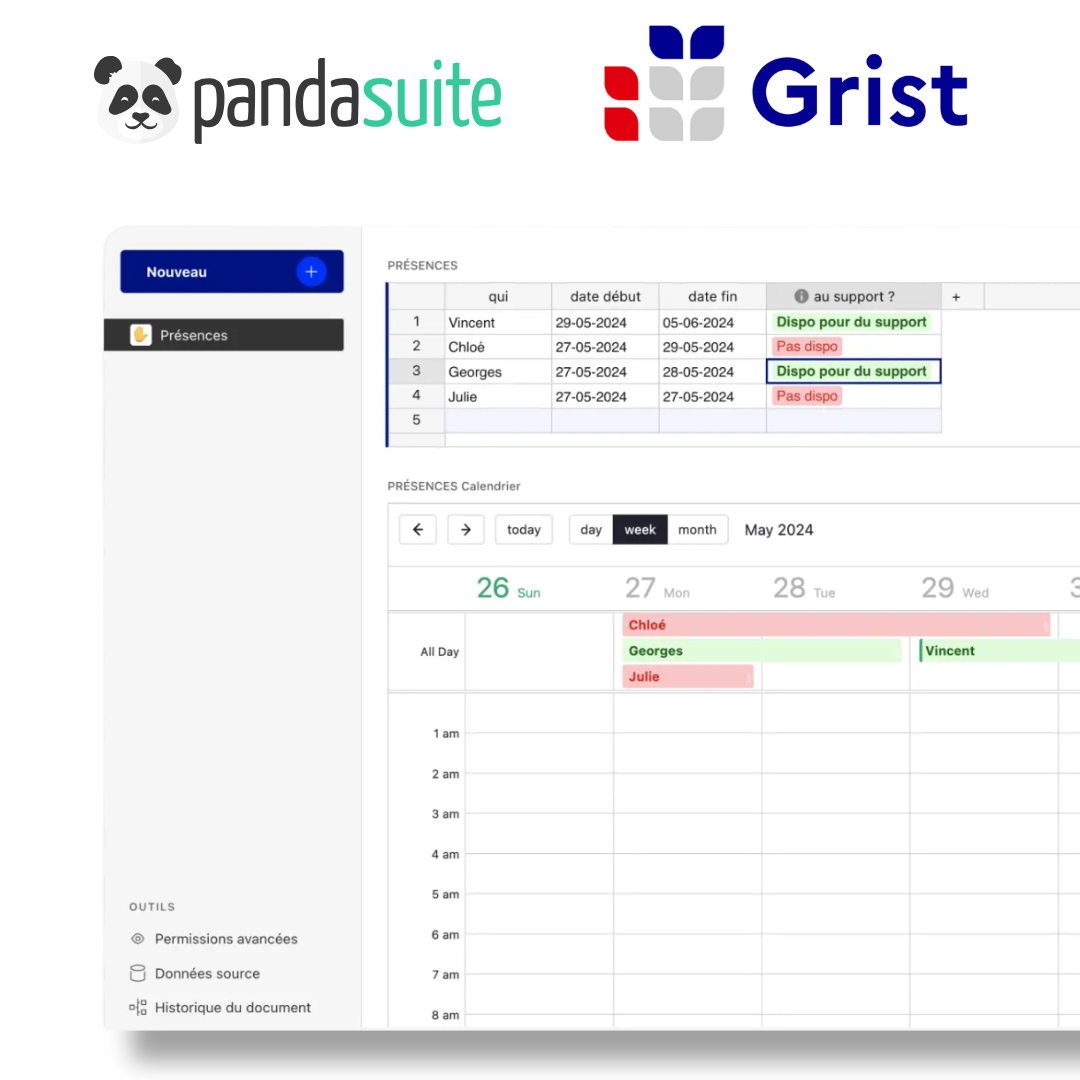Click the Historique du document icon
The height and width of the screenshot is (1080, 1080).
(138, 1008)
